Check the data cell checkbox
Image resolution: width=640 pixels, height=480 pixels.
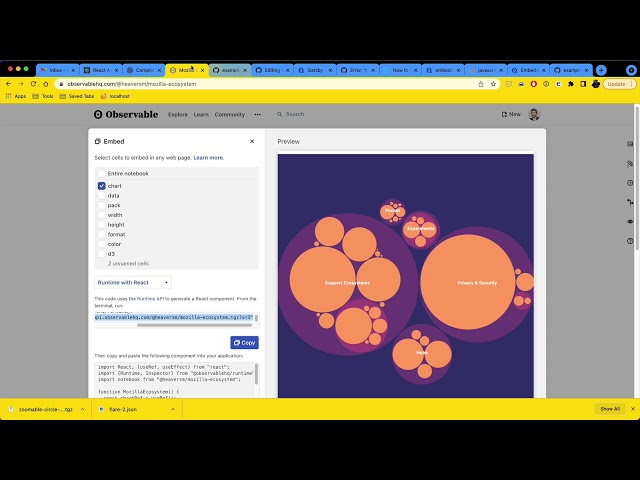click(102, 196)
